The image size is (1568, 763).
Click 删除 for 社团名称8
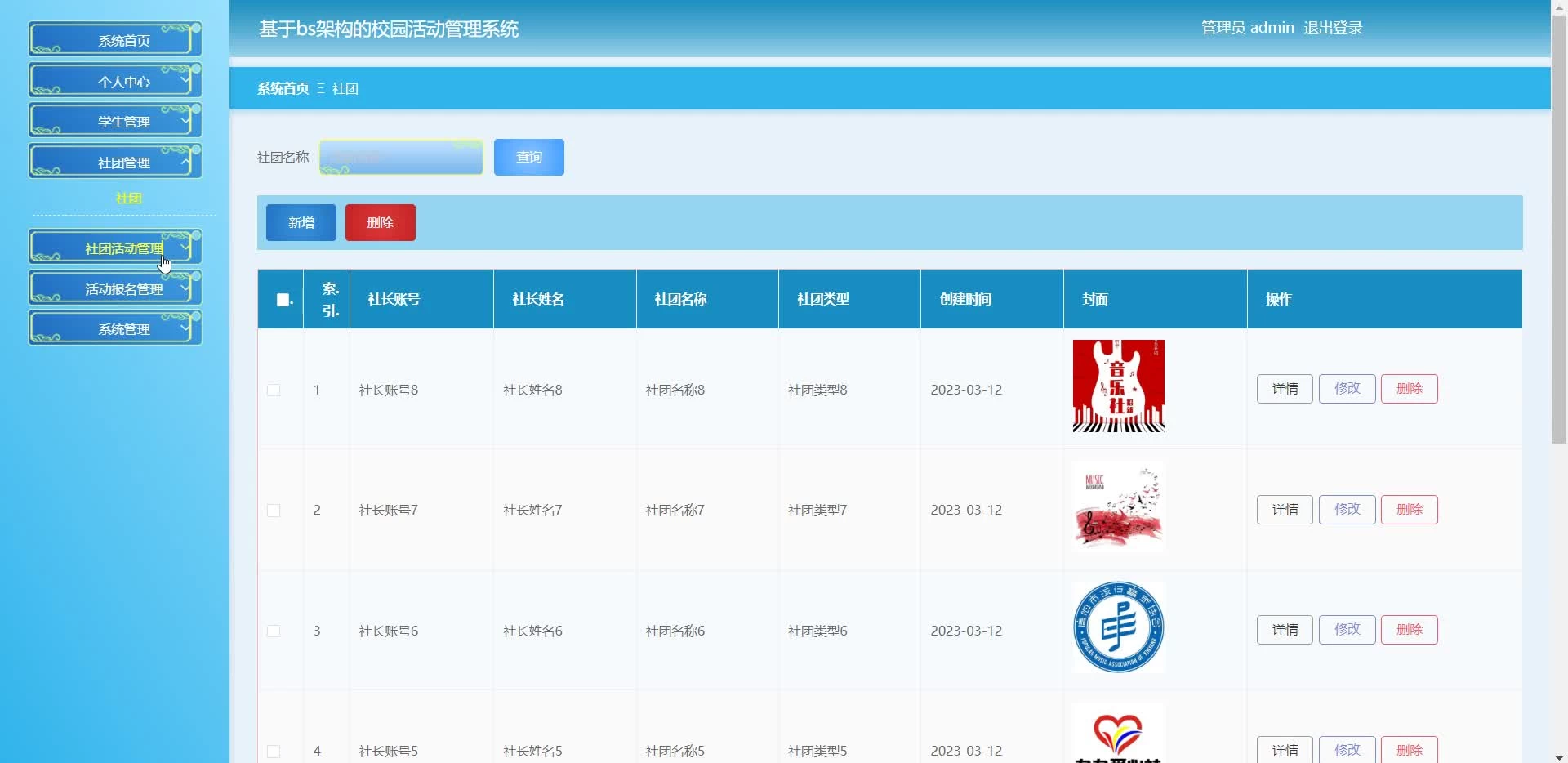click(1410, 389)
